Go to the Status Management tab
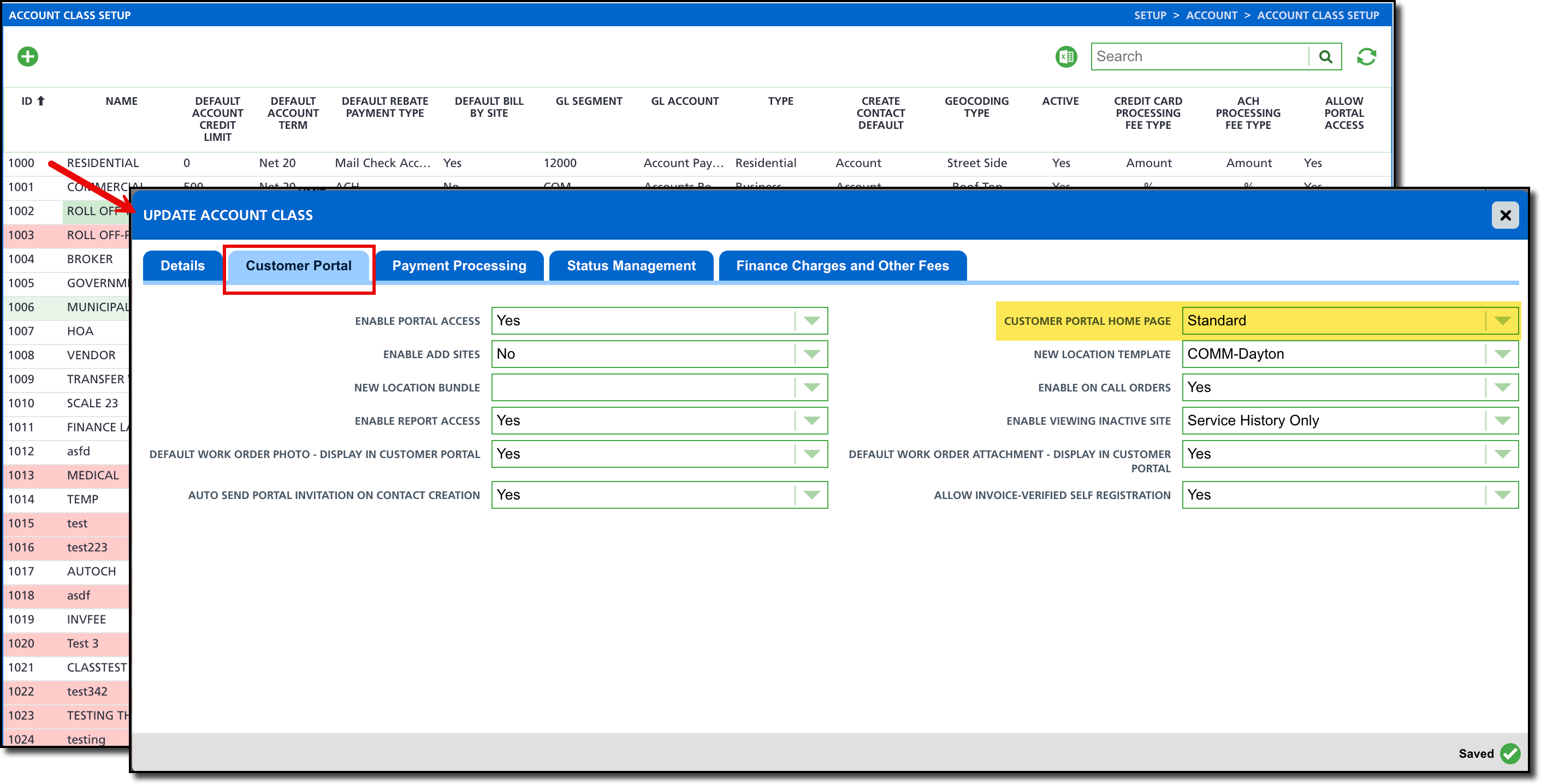Image resolution: width=1541 pixels, height=784 pixels. coord(631,266)
